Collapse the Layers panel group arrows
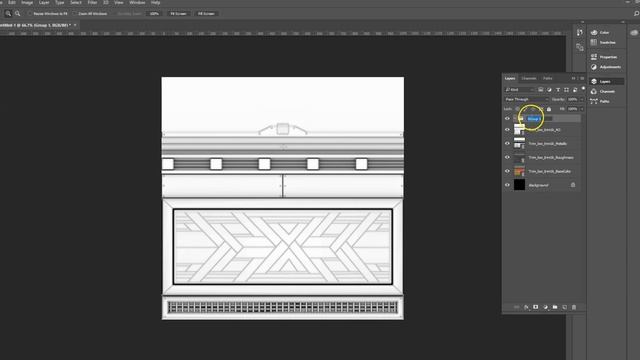This screenshot has width=640, height=360. tap(573, 78)
